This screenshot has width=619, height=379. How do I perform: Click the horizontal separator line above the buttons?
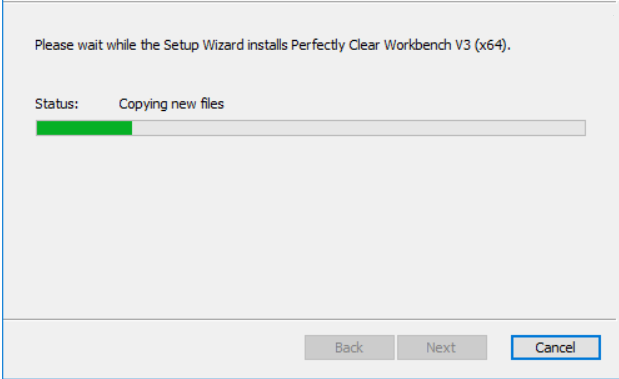(x=310, y=319)
